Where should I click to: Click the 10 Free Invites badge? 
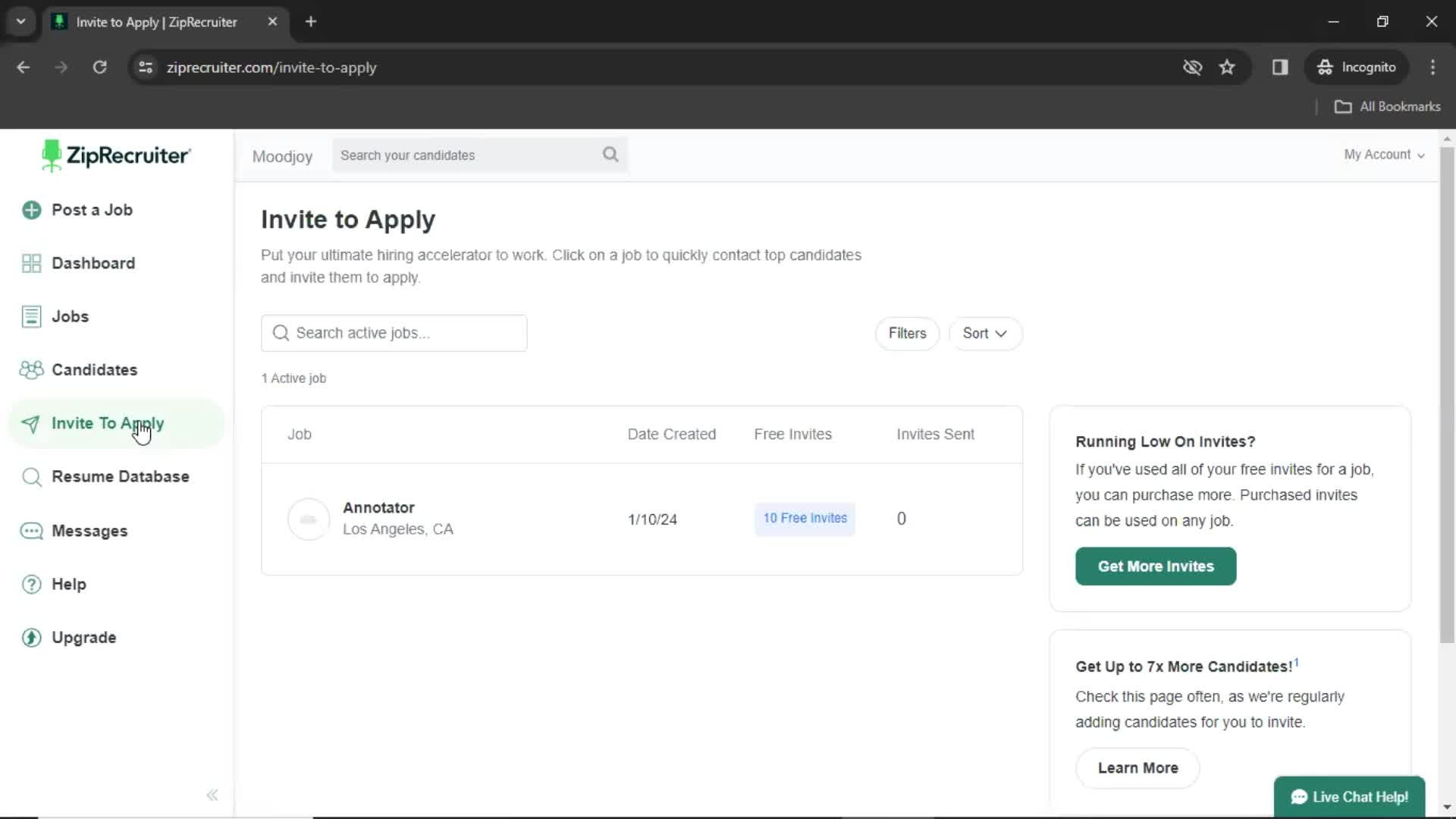point(805,517)
